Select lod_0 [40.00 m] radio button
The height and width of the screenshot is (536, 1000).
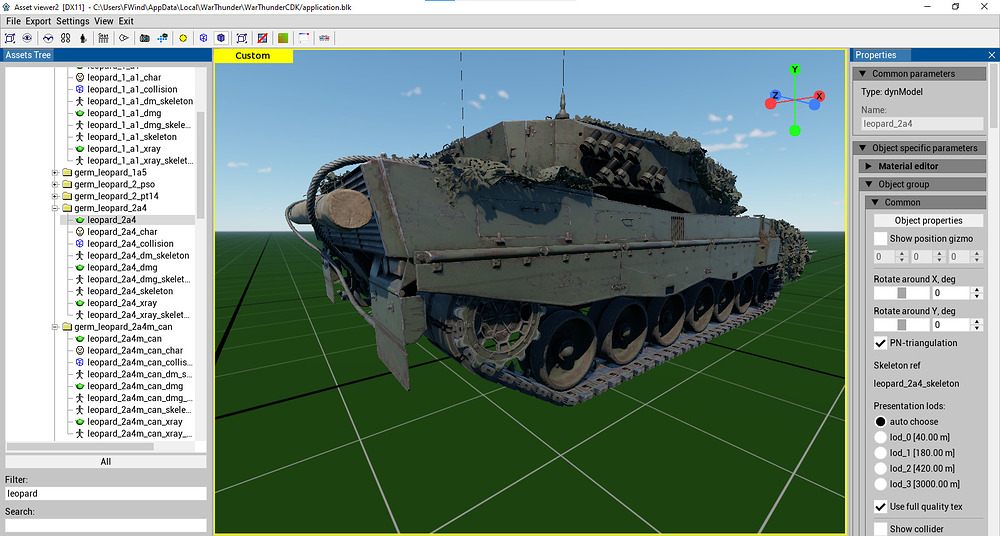click(881, 437)
